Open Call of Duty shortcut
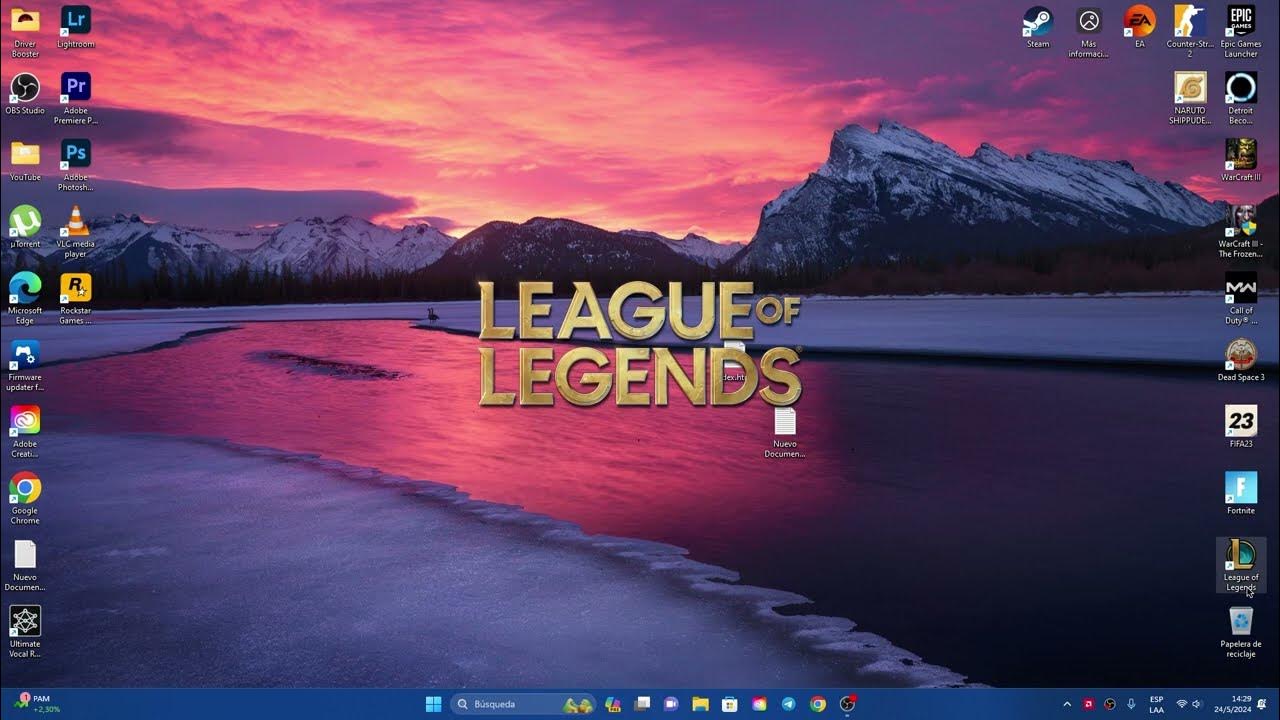This screenshot has width=1280, height=720. point(1241,298)
